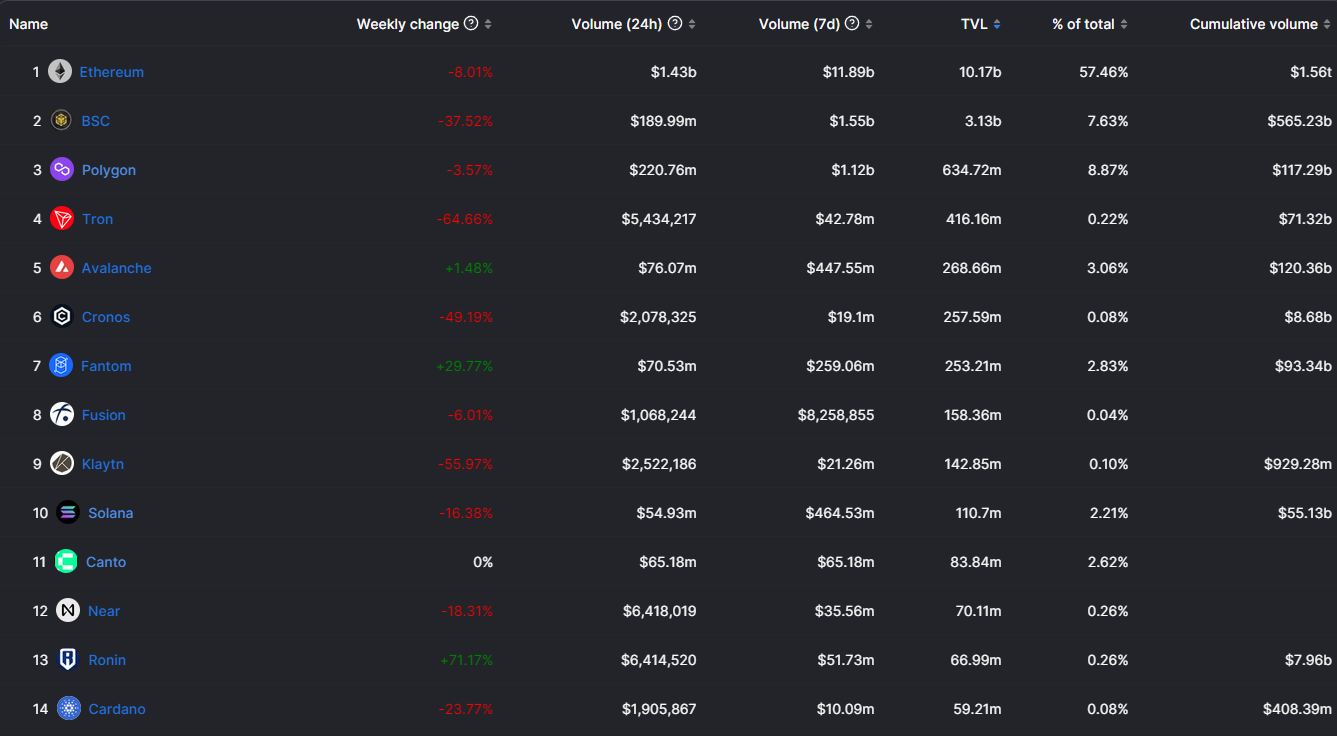Open the Avalanche chain link
Image resolution: width=1337 pixels, height=736 pixels.
117,268
